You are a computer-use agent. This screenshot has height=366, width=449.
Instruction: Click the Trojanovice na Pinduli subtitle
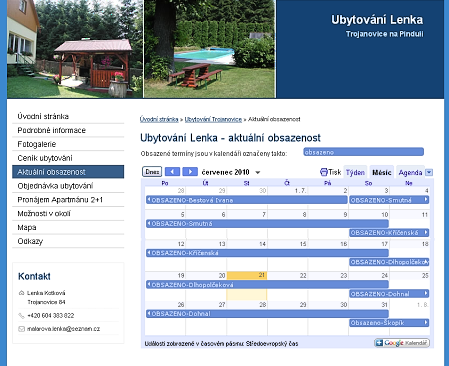(385, 34)
